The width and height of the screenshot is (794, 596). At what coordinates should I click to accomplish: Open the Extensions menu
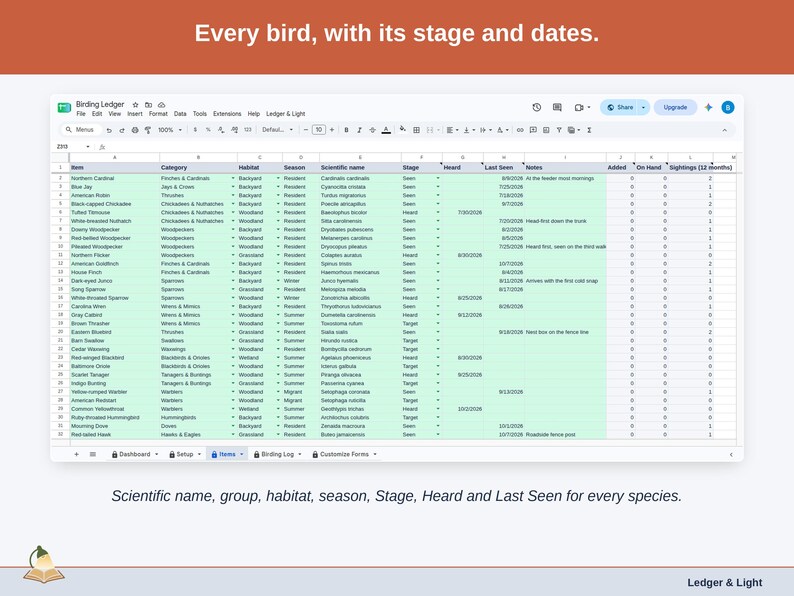coord(227,114)
